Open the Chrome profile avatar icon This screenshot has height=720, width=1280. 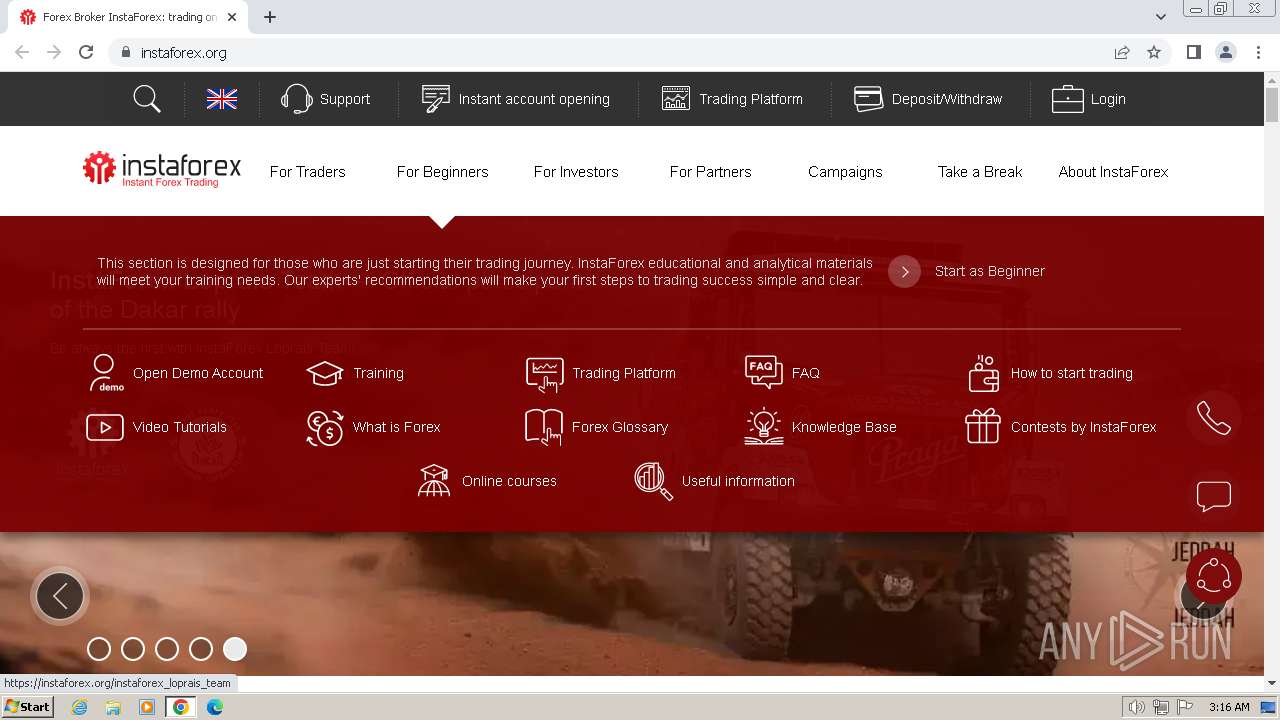[x=1226, y=52]
